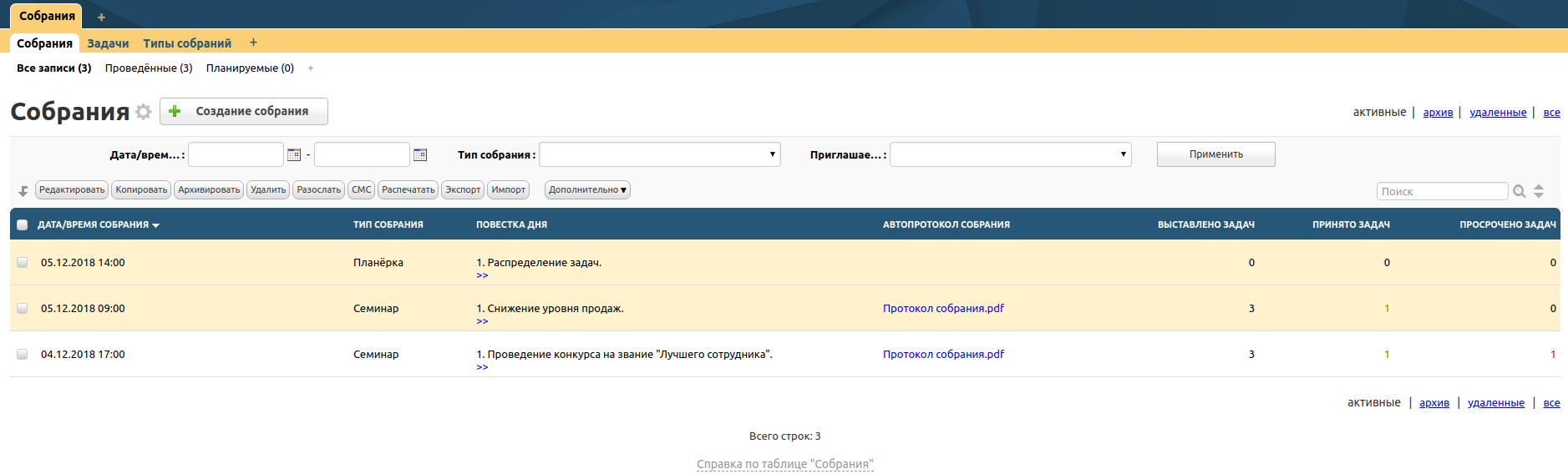Click the up-down arrows beside search

pyautogui.click(x=1539, y=191)
